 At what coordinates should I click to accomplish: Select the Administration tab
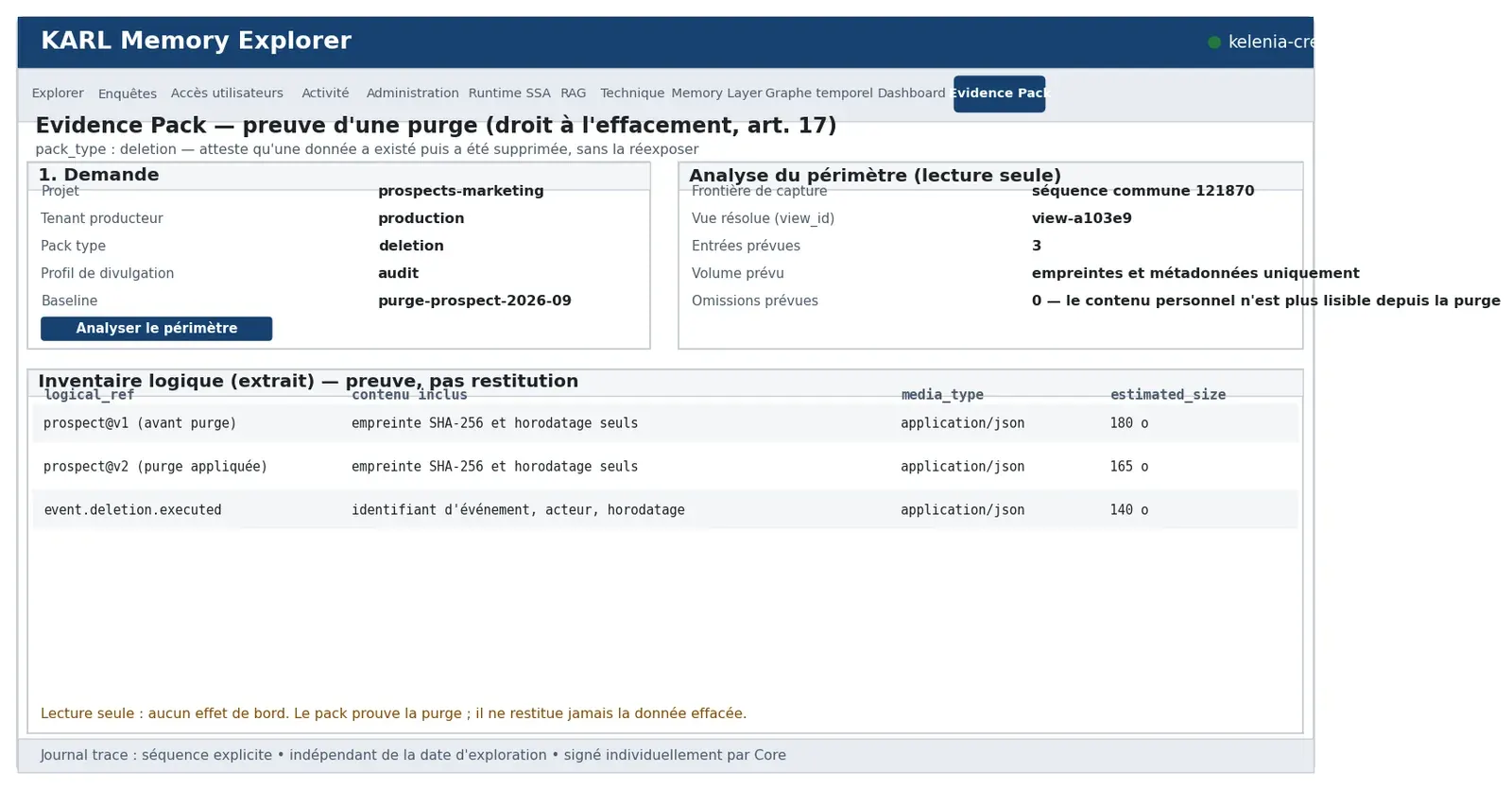click(x=412, y=94)
